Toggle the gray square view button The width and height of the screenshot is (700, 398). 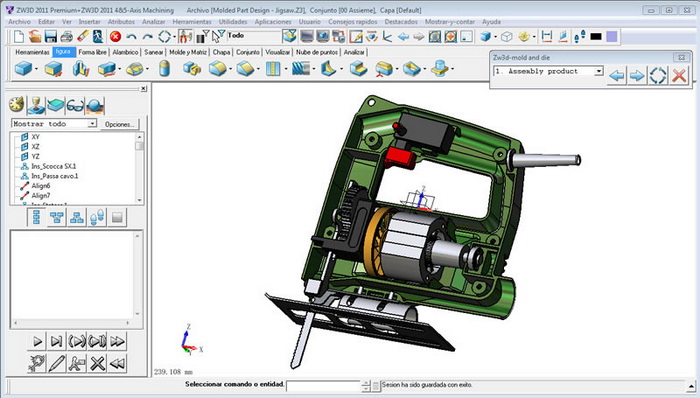(117, 217)
